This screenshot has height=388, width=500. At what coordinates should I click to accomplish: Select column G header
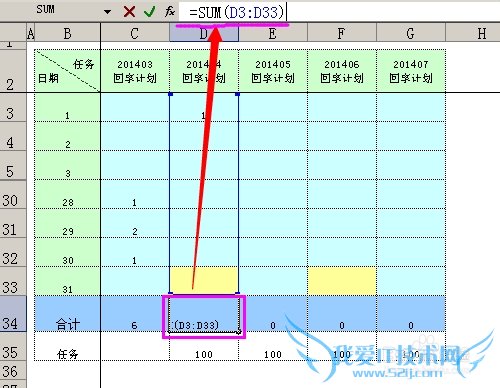pyautogui.click(x=411, y=33)
